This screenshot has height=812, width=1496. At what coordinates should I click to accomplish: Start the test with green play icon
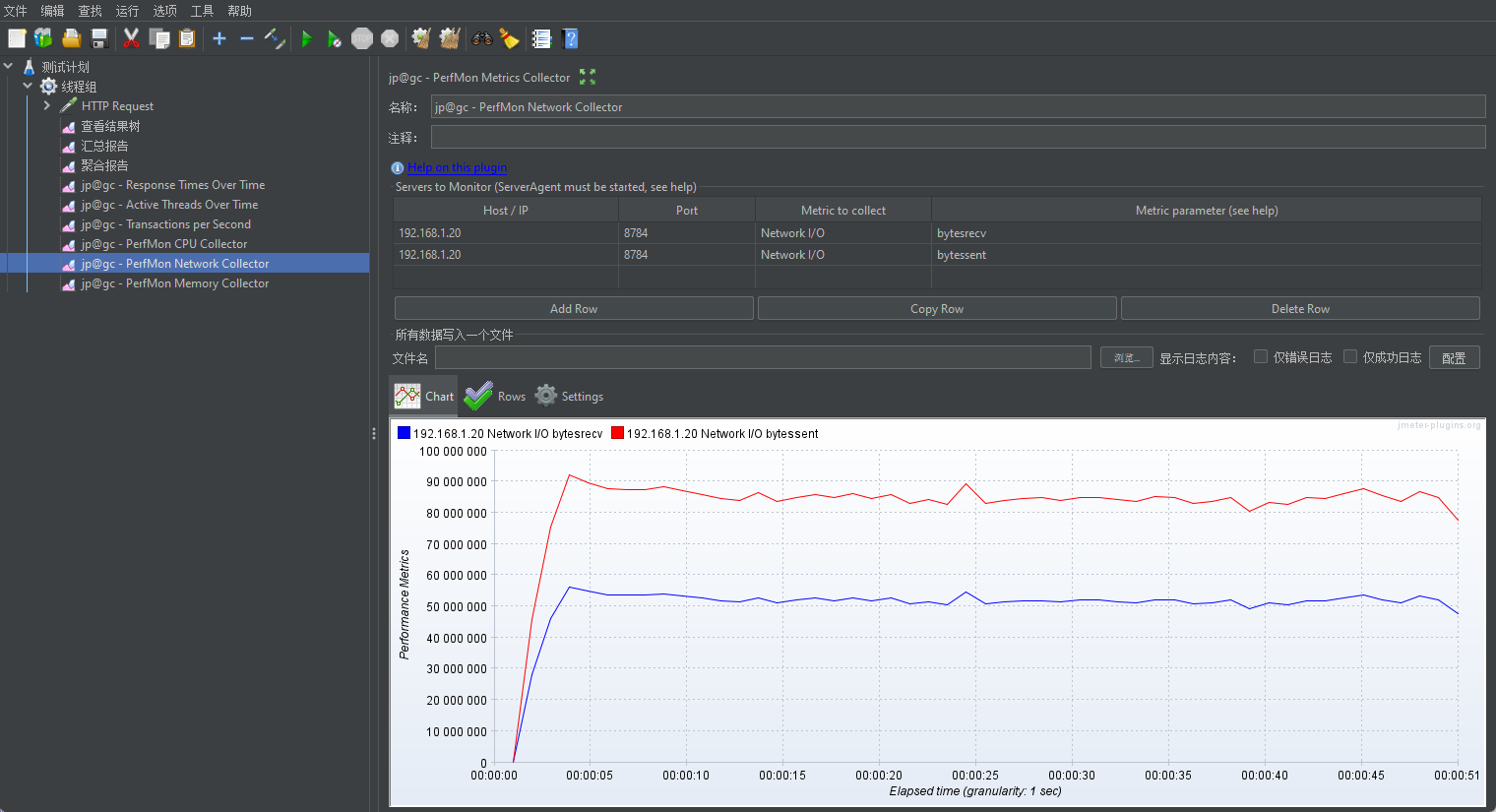click(307, 38)
